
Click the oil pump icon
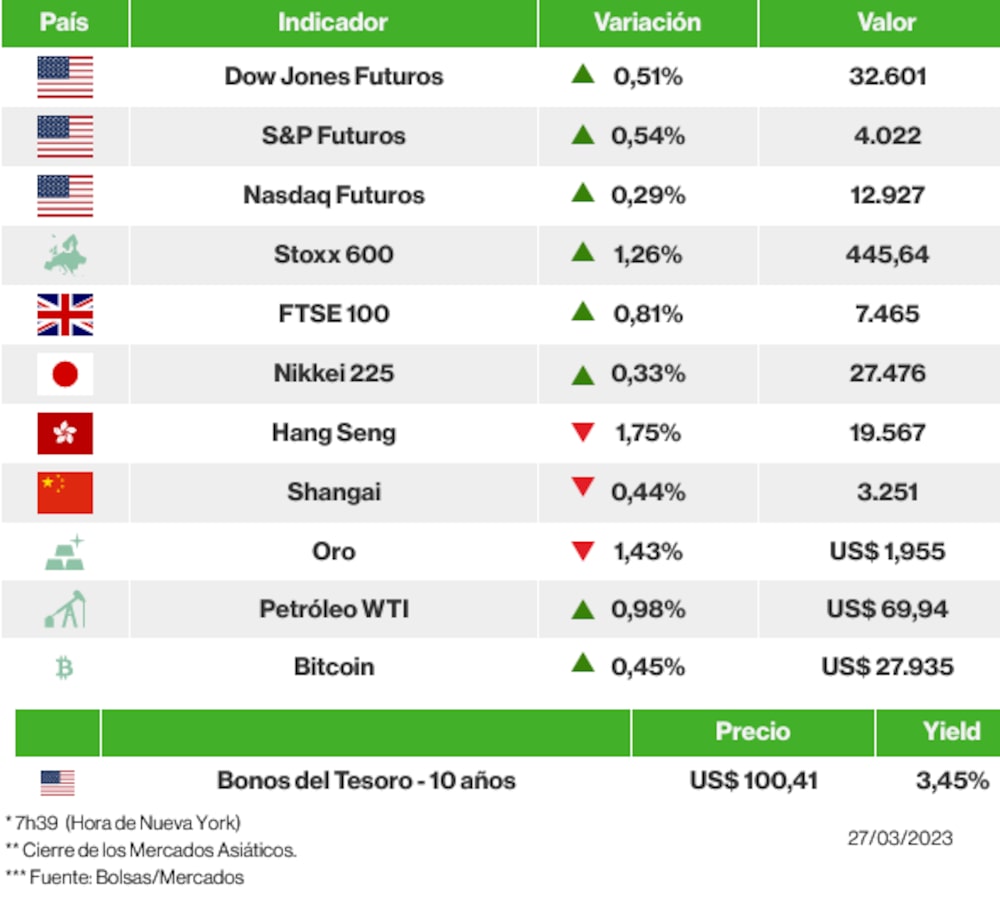(65, 609)
